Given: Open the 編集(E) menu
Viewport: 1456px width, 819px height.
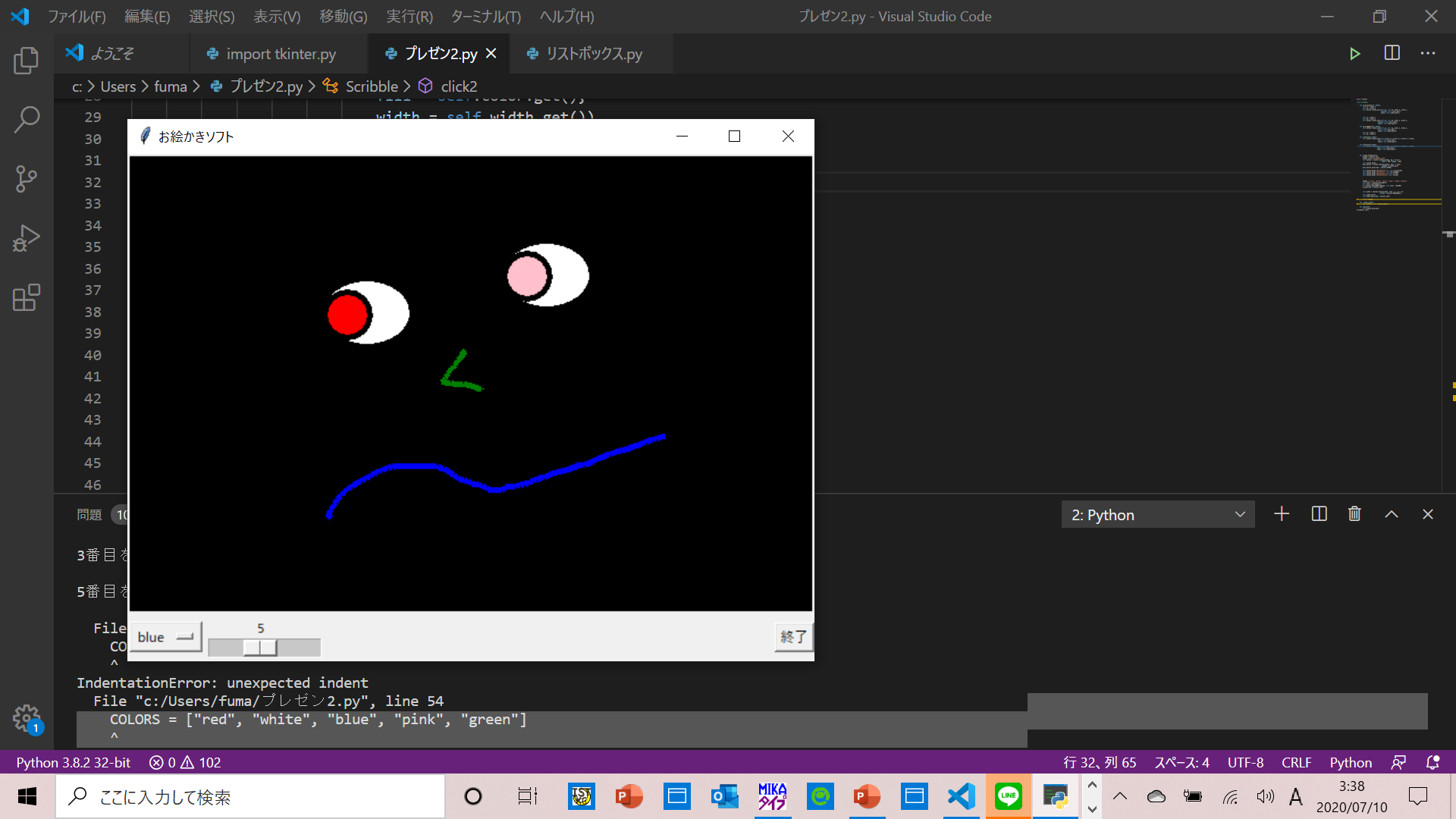Looking at the screenshot, I should [147, 16].
